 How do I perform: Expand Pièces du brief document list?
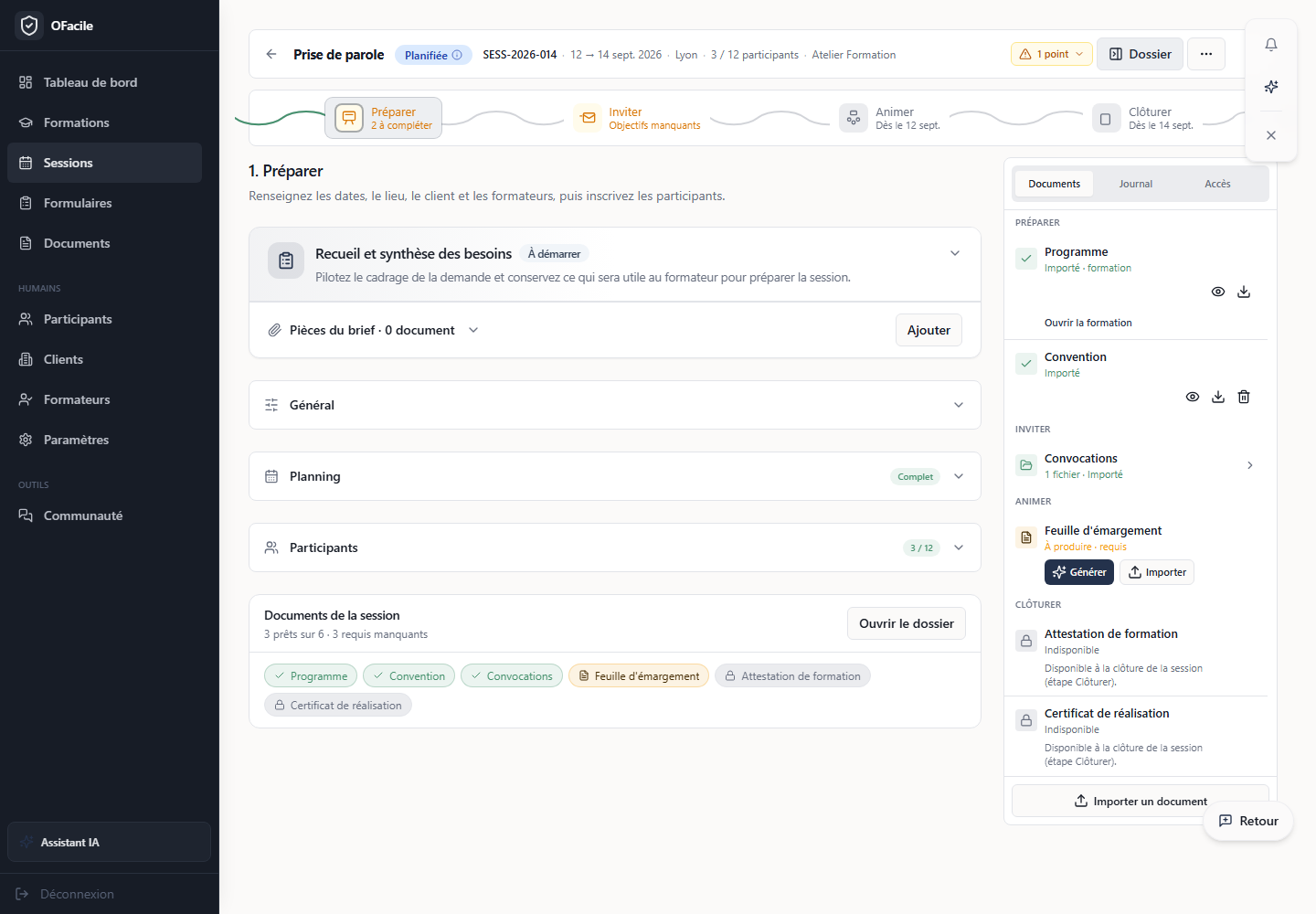pos(473,330)
